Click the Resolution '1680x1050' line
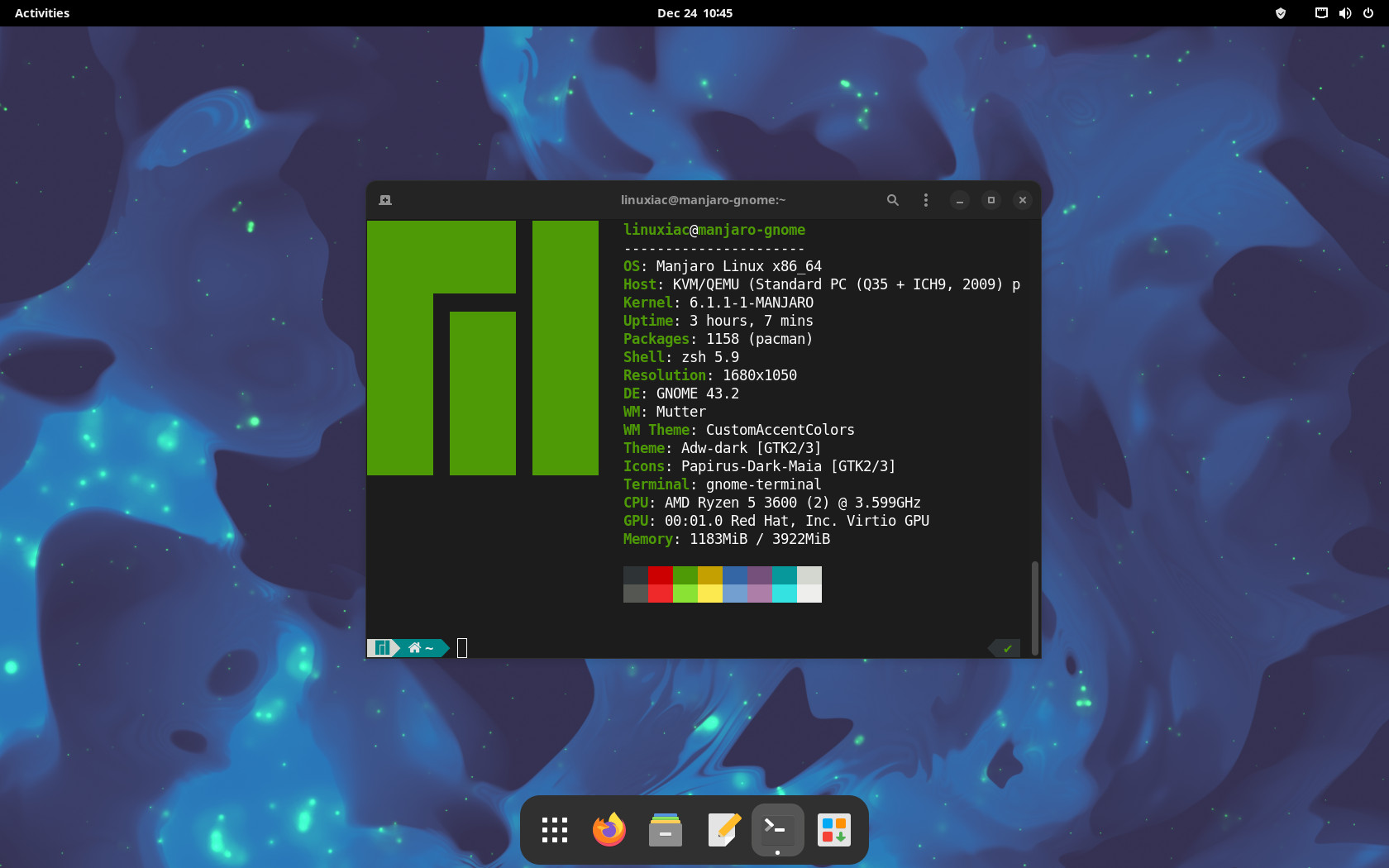The height and width of the screenshot is (868, 1389). coord(710,375)
